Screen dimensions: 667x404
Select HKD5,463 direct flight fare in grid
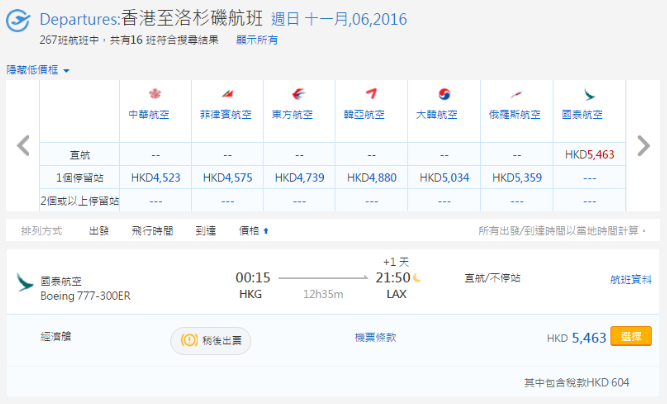(x=590, y=154)
